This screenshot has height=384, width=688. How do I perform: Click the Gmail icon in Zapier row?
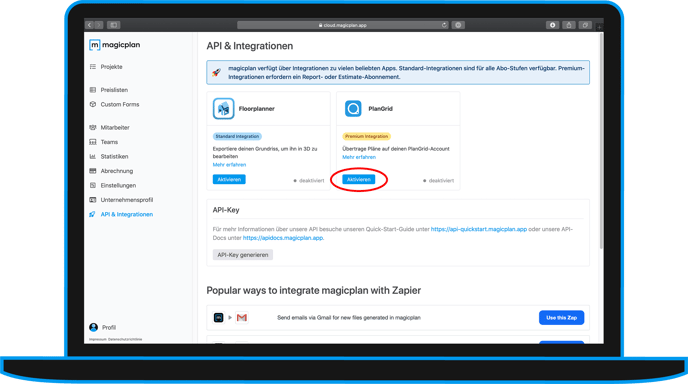241,318
